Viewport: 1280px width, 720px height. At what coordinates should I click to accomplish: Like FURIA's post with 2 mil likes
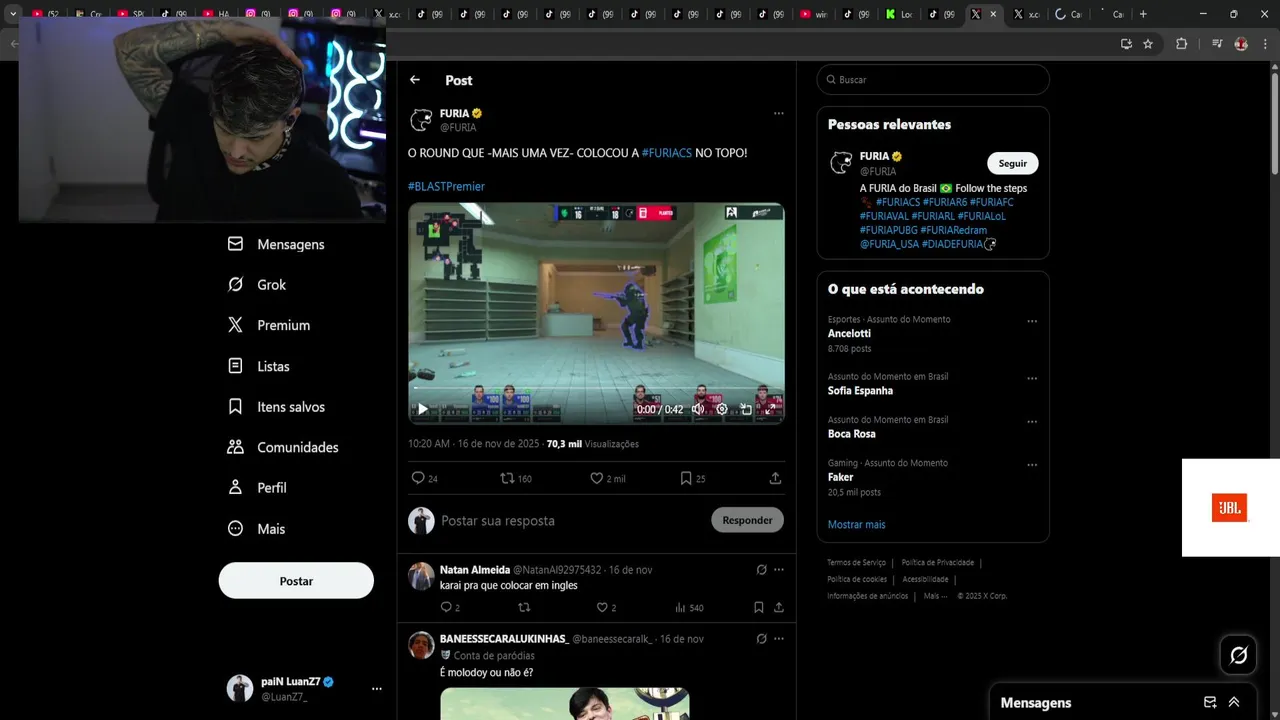coord(597,478)
